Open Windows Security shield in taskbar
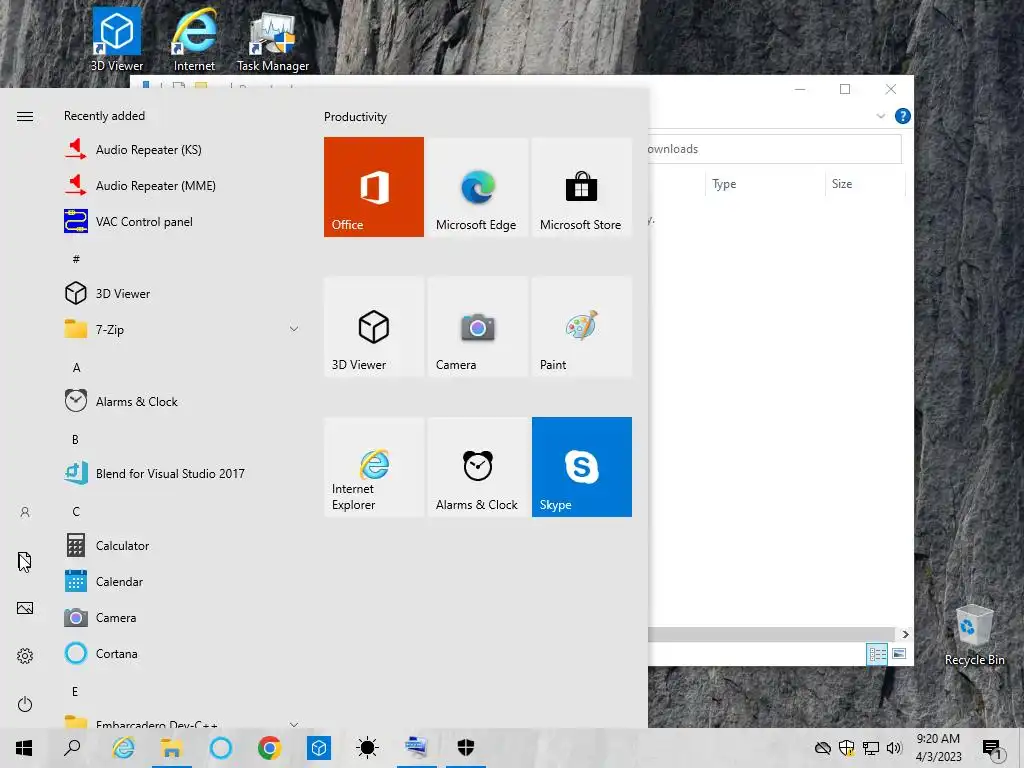This screenshot has width=1024, height=768. (466, 748)
